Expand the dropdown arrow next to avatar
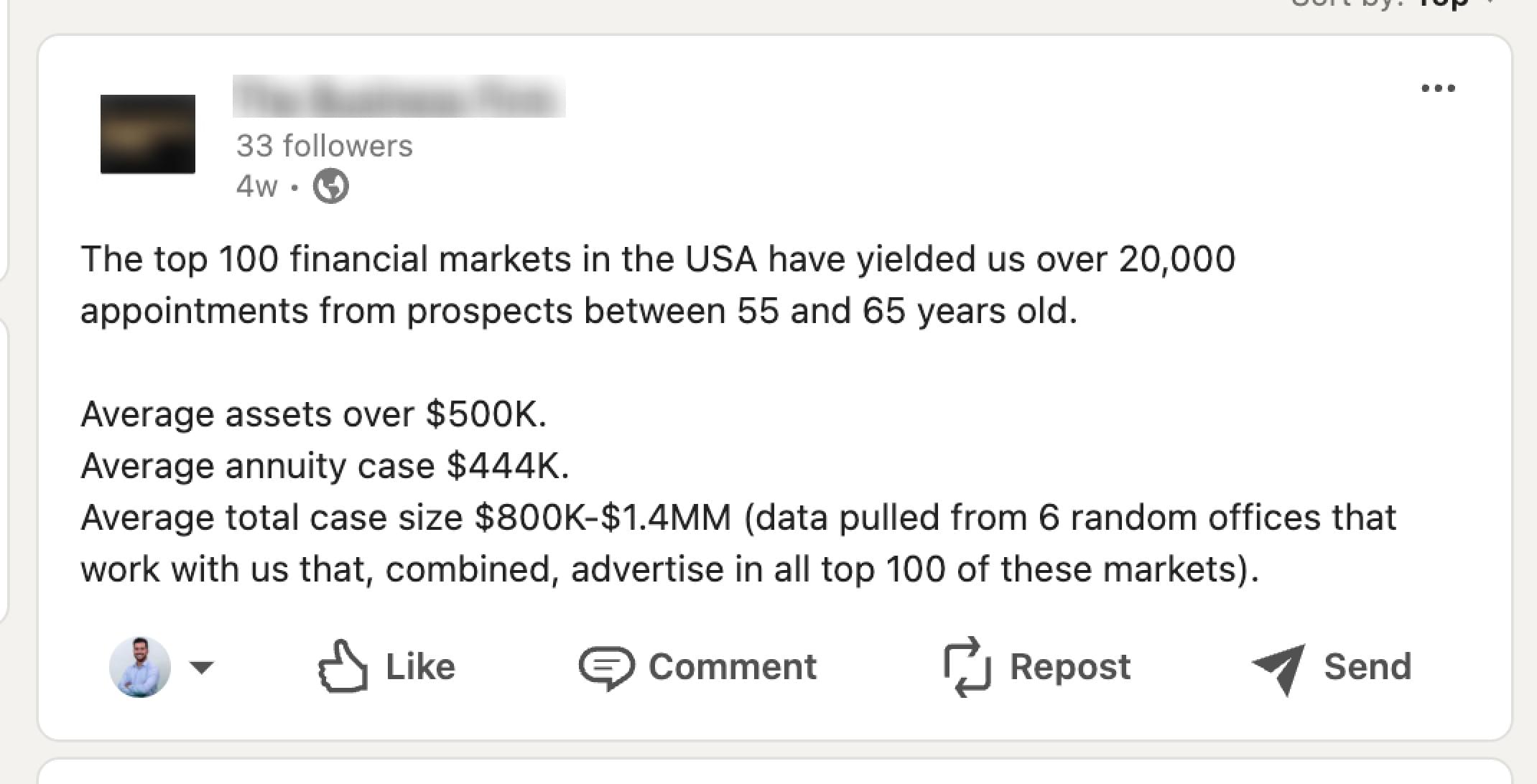The width and height of the screenshot is (1537, 784). 202,668
